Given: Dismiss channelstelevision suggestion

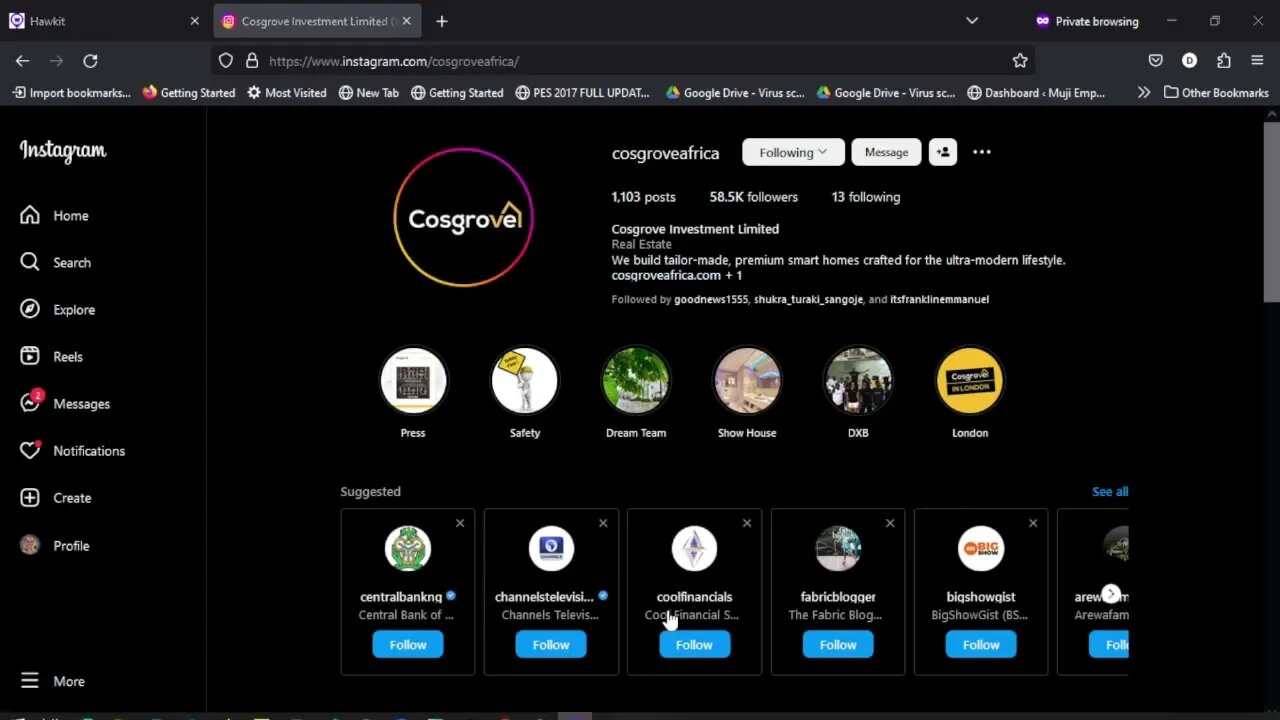Looking at the screenshot, I should pos(603,523).
